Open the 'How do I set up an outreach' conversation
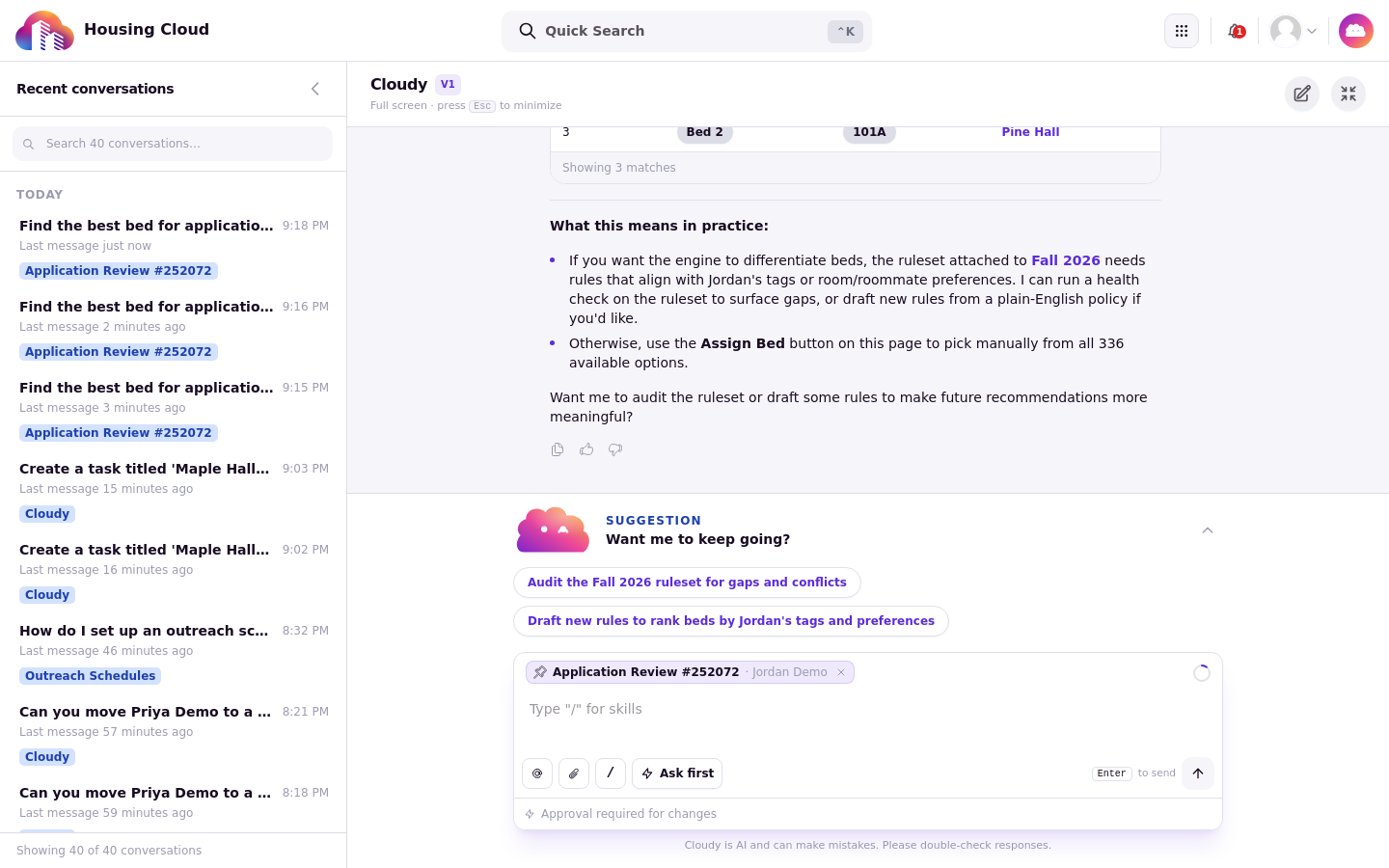The image size is (1389, 868). click(174, 653)
